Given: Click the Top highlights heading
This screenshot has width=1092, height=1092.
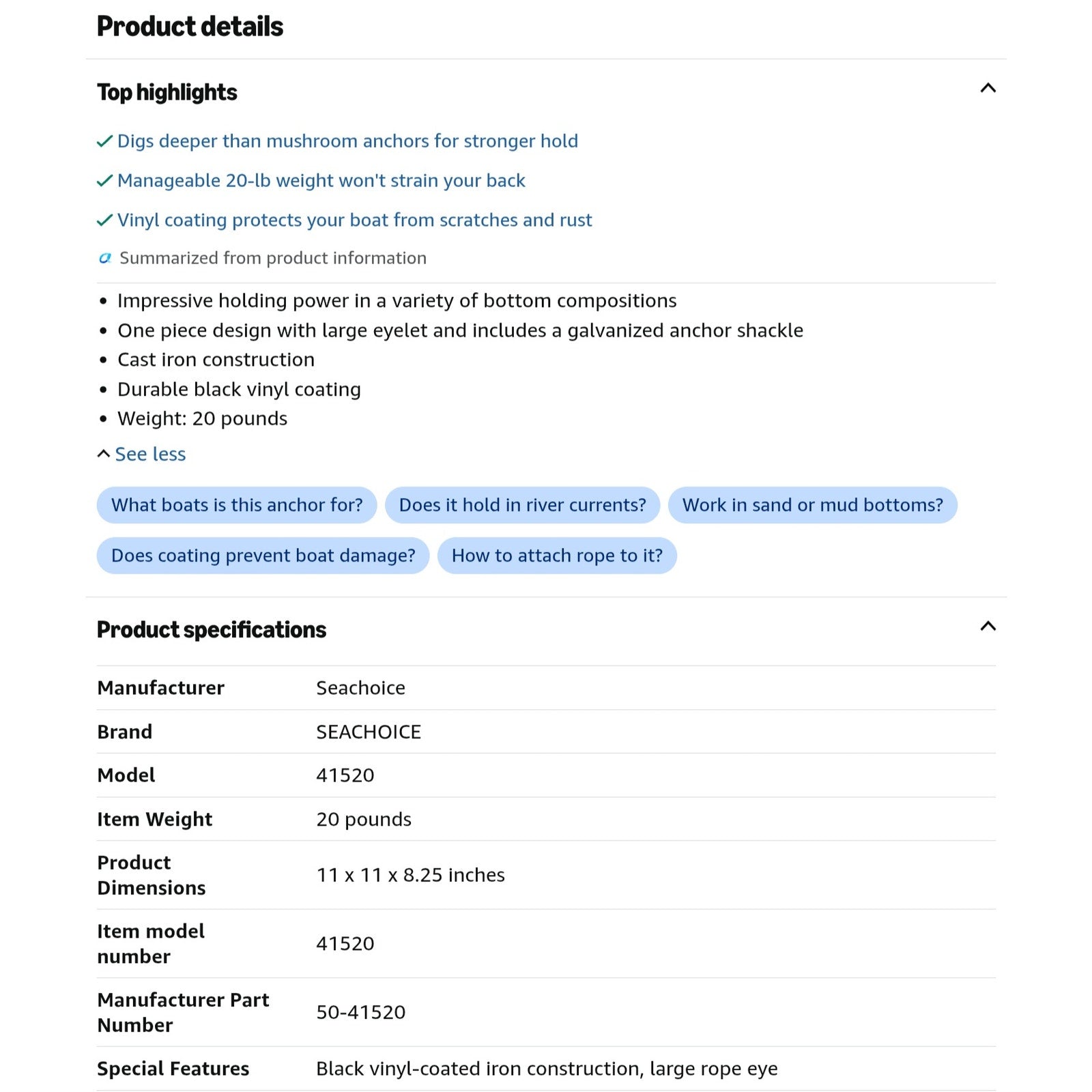Looking at the screenshot, I should (167, 92).
